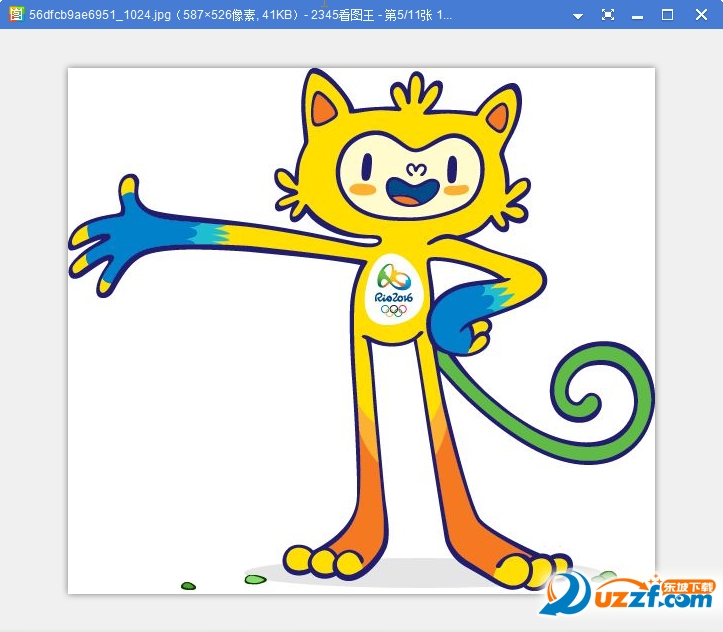Maximize the image viewer window
The height and width of the screenshot is (632, 723).
point(667,15)
